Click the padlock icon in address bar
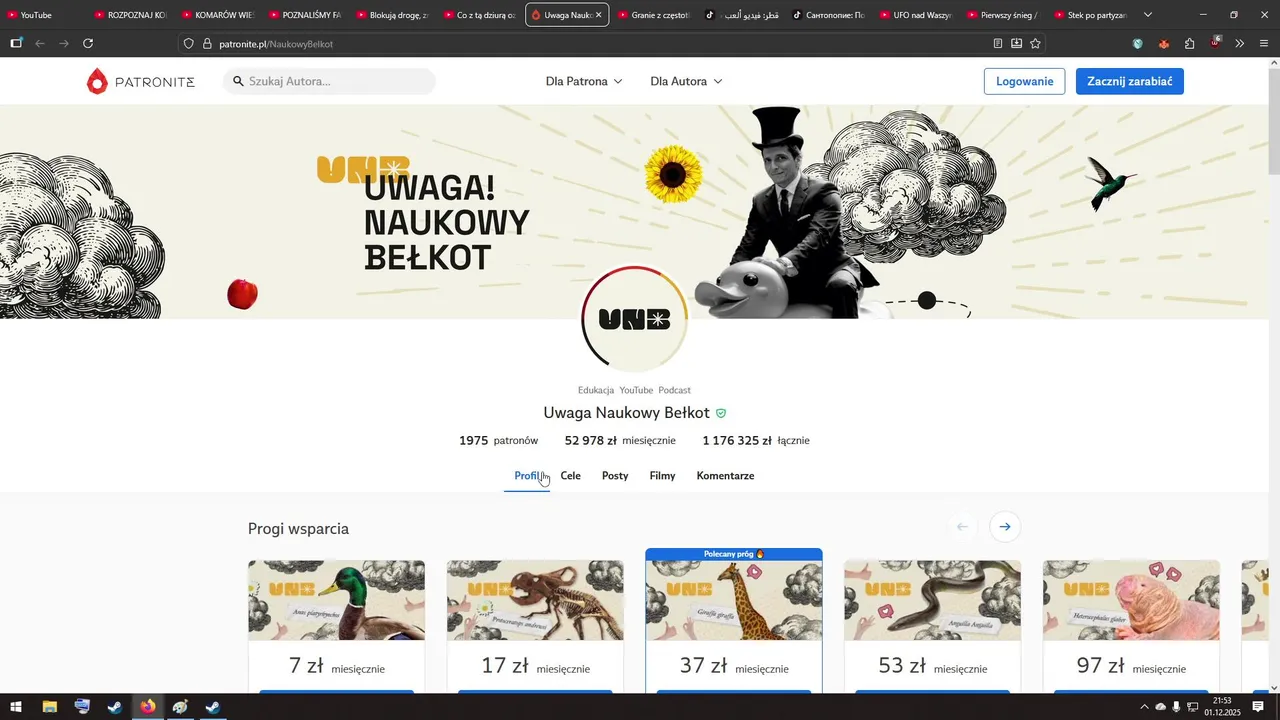 tap(208, 44)
